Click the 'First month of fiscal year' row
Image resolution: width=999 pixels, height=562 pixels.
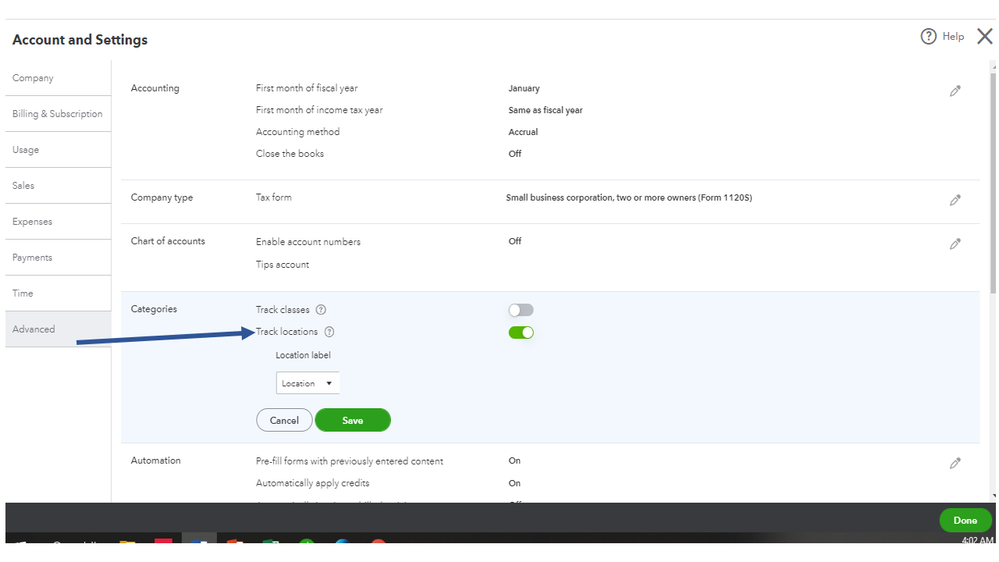click(x=550, y=89)
